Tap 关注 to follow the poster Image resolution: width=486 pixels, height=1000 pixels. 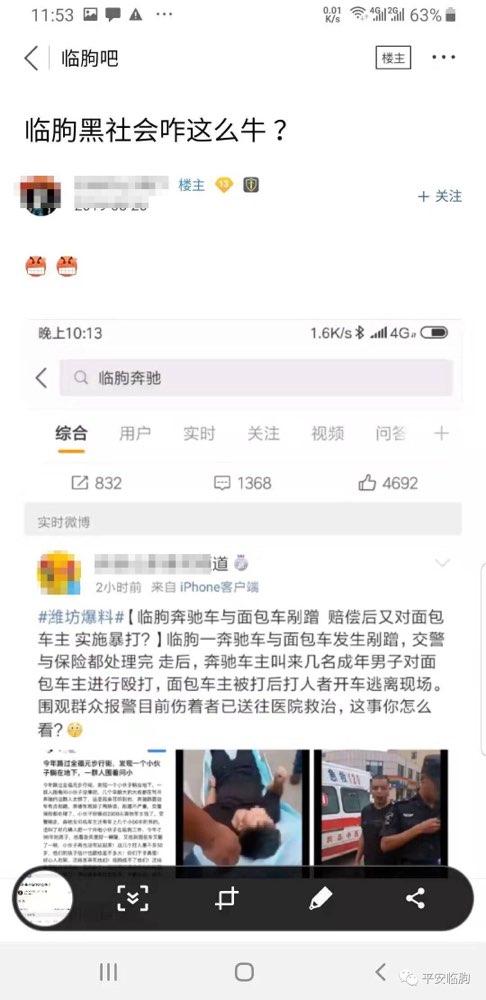(x=440, y=196)
